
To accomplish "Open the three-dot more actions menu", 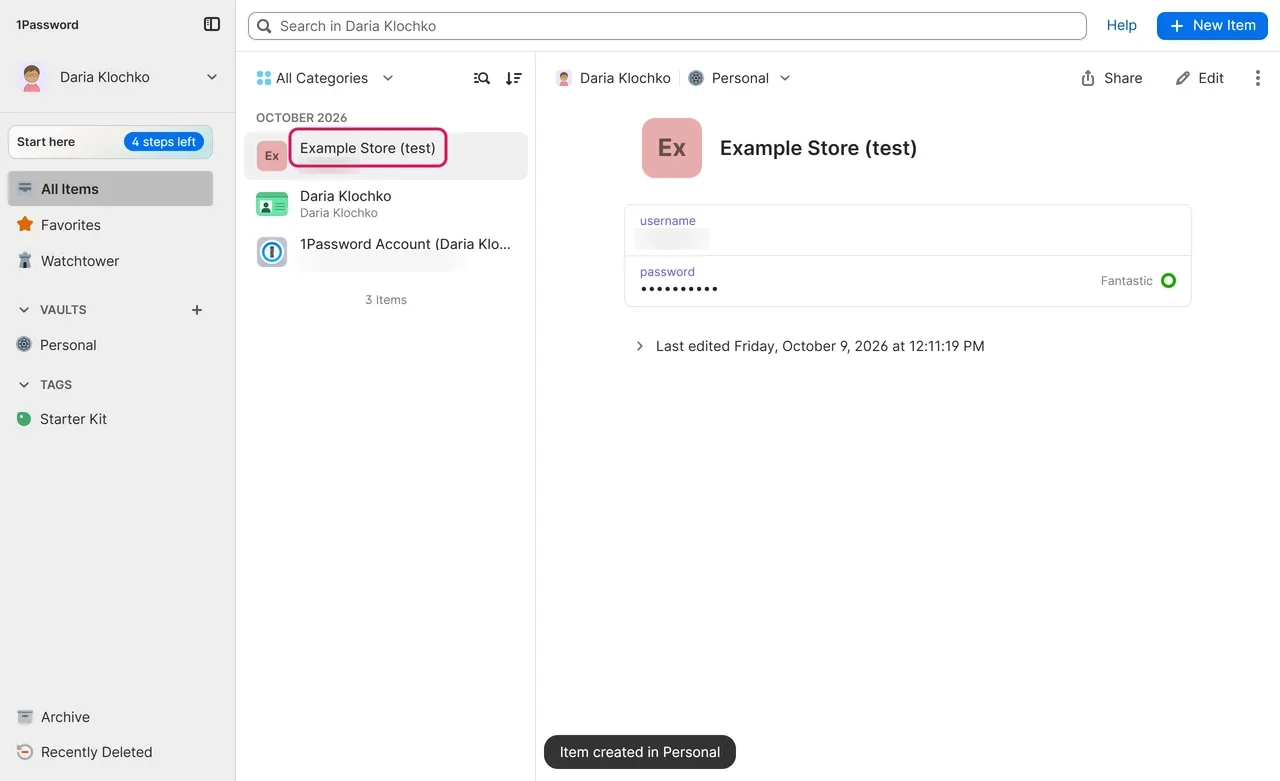I will click(x=1257, y=78).
